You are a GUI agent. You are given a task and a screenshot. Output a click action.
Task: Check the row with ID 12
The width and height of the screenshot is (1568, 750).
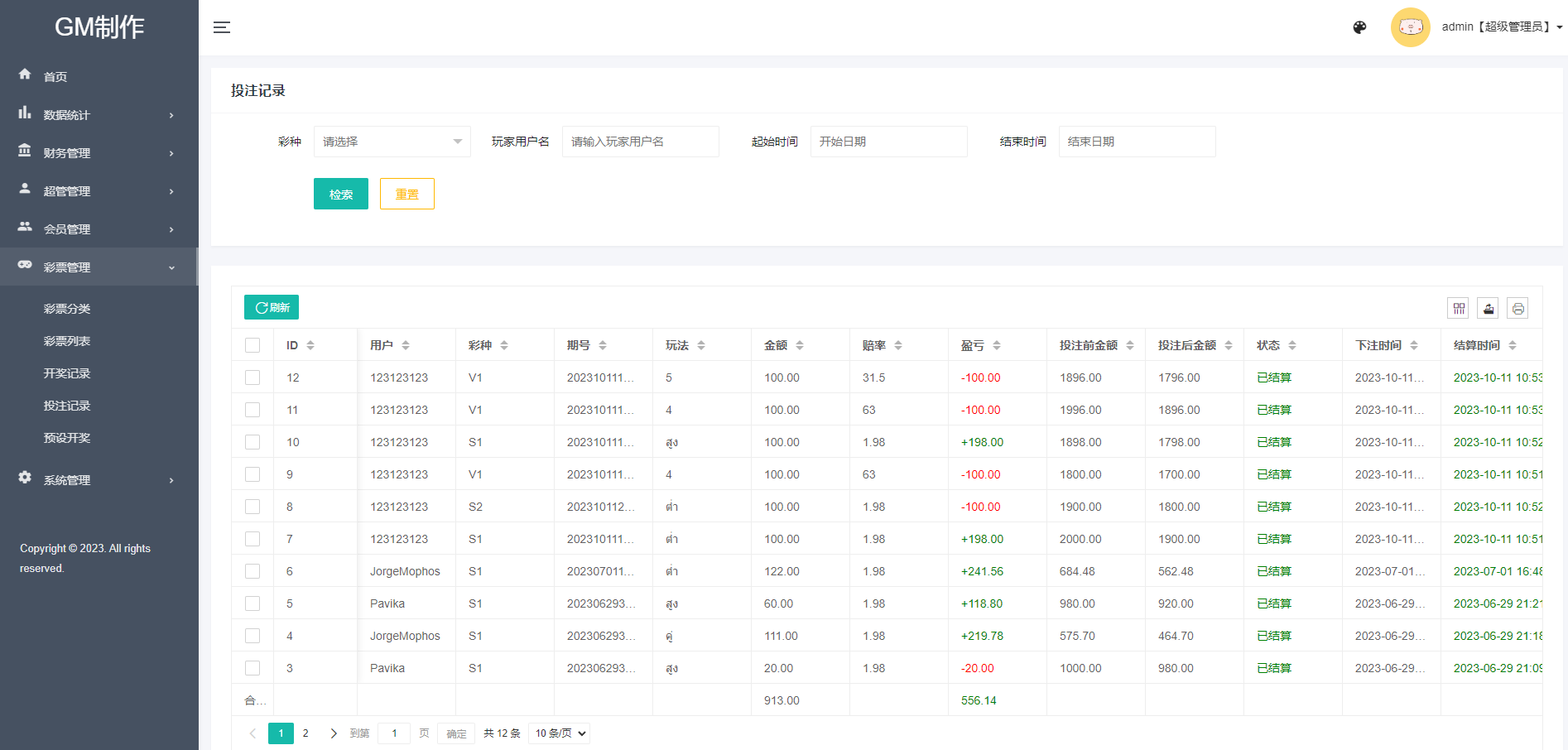(253, 377)
